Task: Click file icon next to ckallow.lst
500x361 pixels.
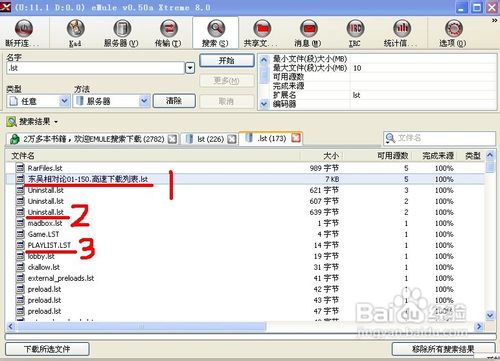Action: click(20, 267)
